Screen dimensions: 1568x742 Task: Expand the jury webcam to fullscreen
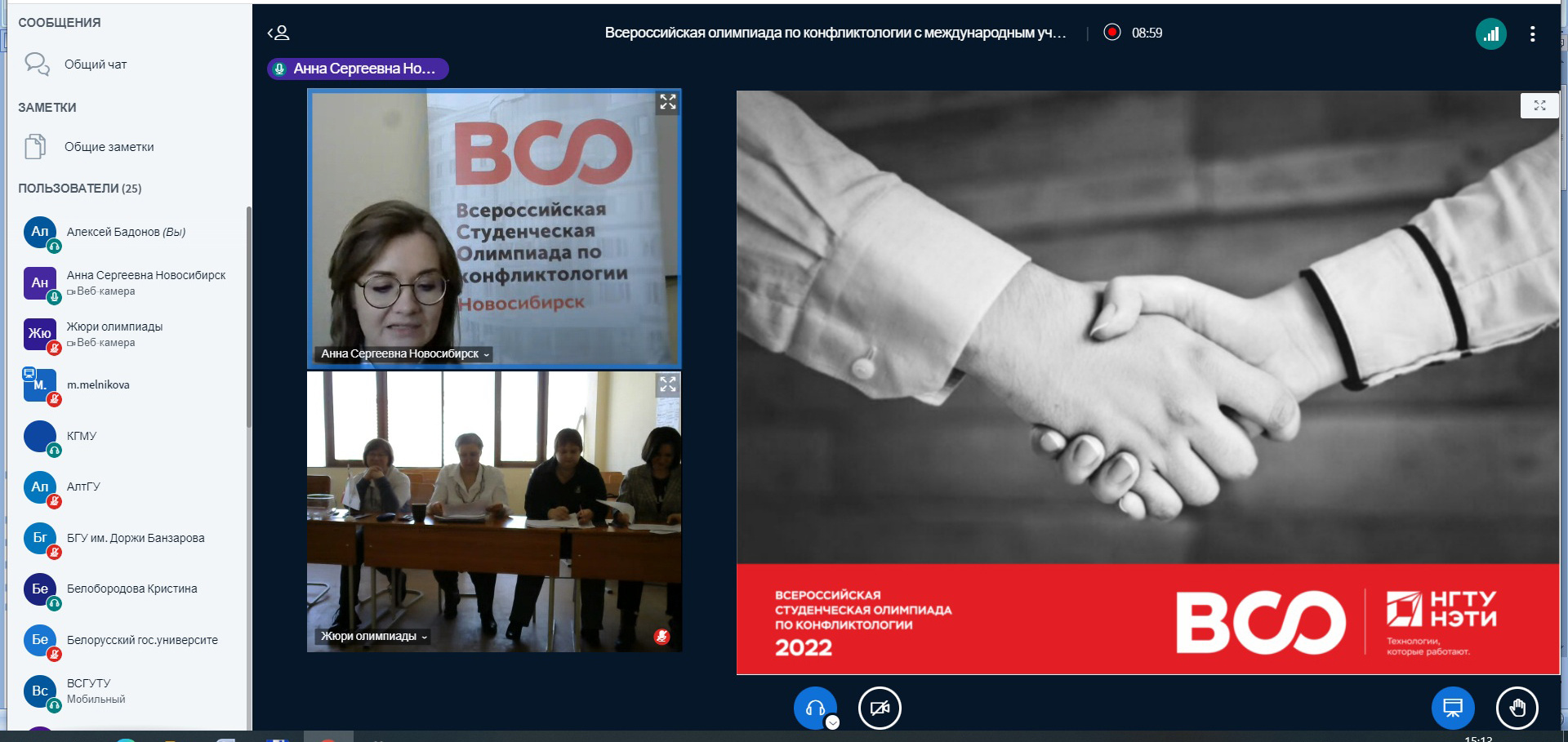click(667, 384)
